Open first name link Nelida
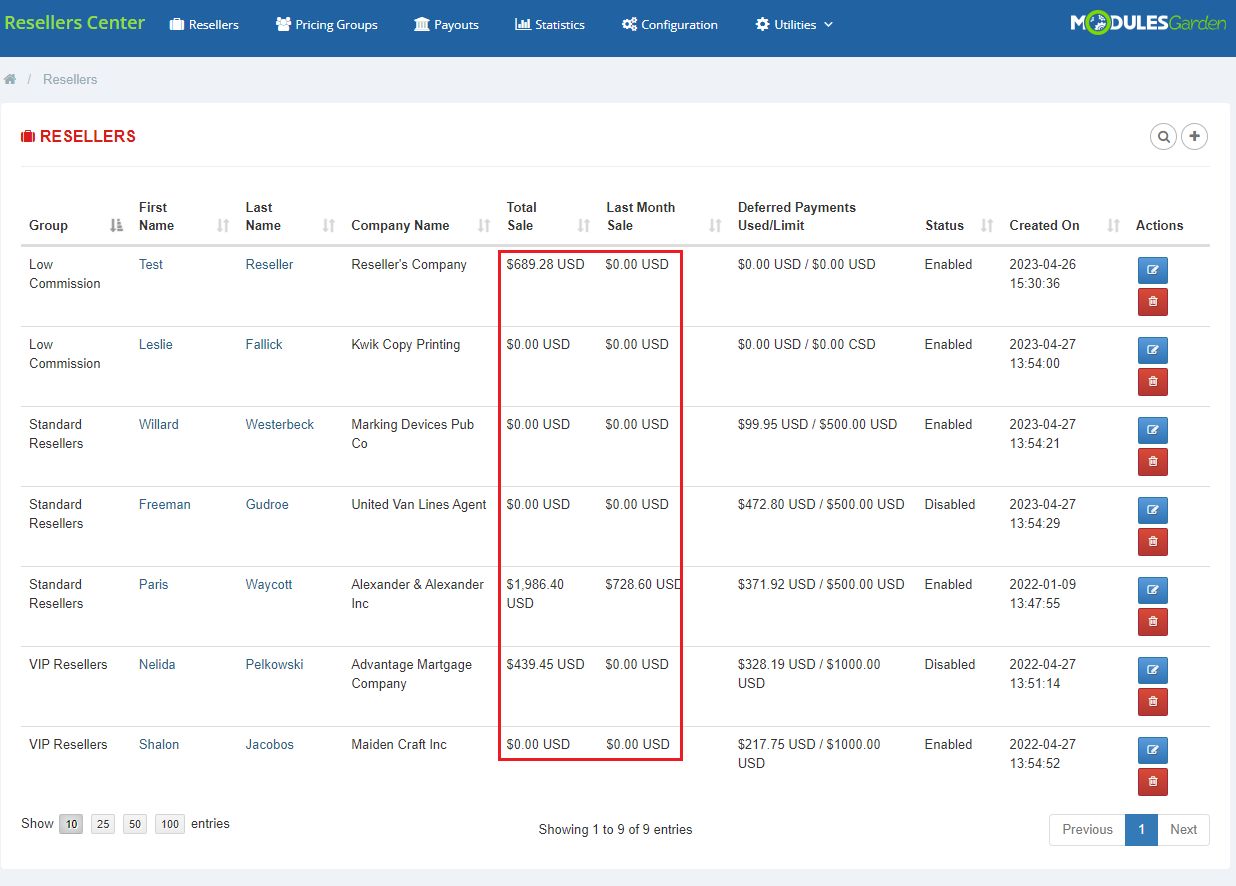 [157, 665]
